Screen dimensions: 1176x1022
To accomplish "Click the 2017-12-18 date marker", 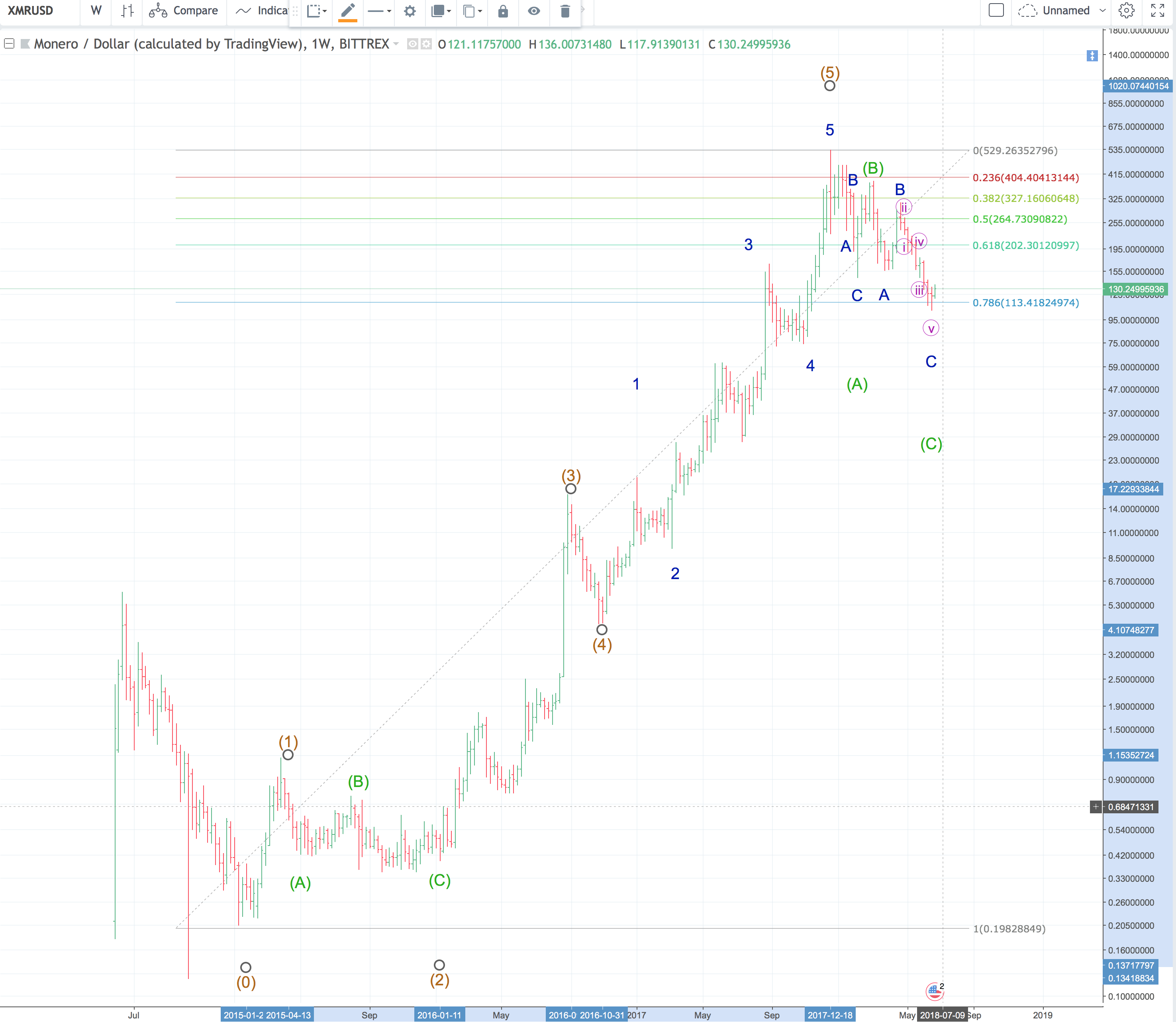I will [830, 1015].
